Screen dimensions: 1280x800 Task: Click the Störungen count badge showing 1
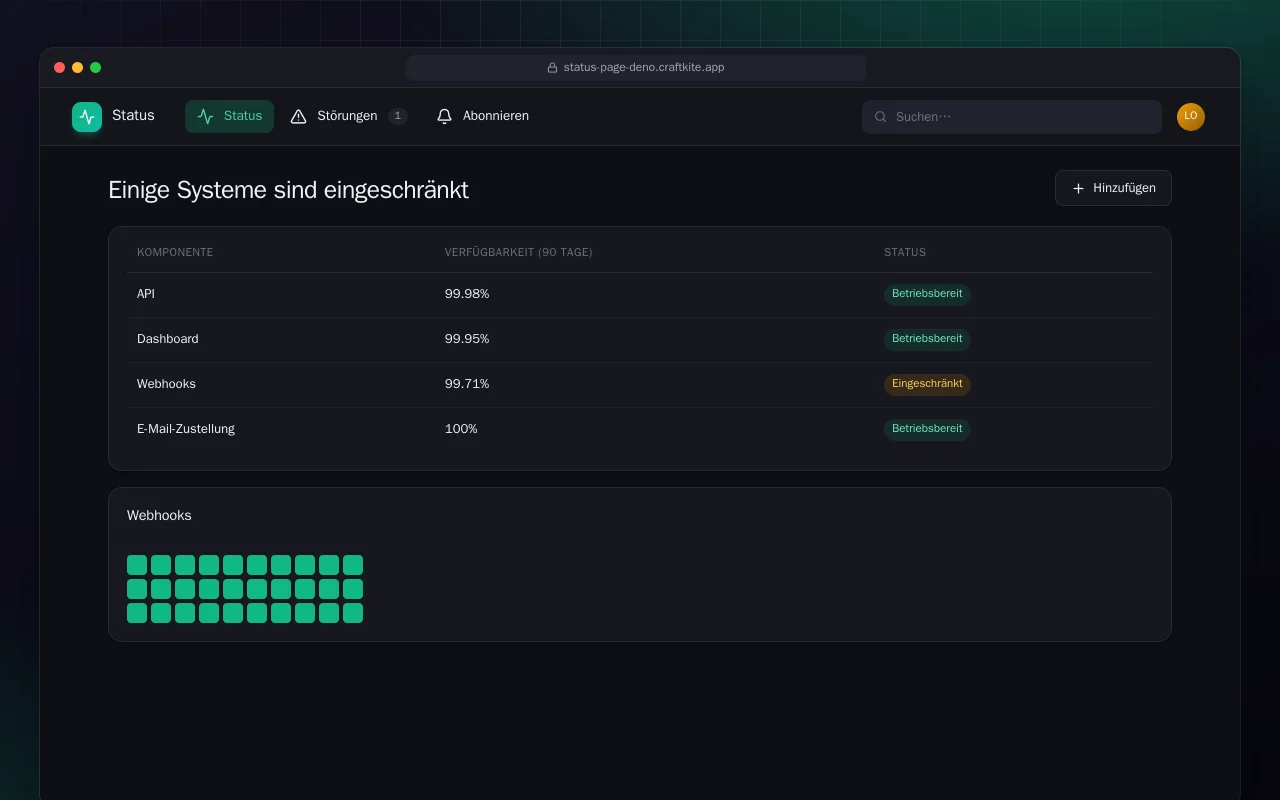coord(397,116)
